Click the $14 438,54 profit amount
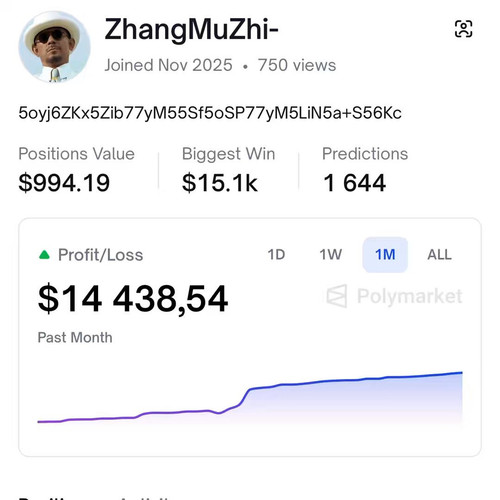 (133, 299)
